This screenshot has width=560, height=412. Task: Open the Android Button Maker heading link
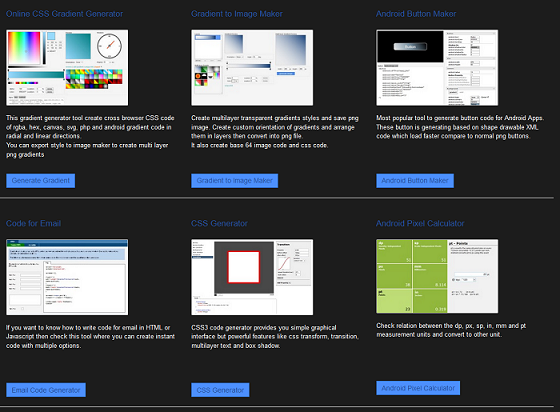[x=416, y=14]
